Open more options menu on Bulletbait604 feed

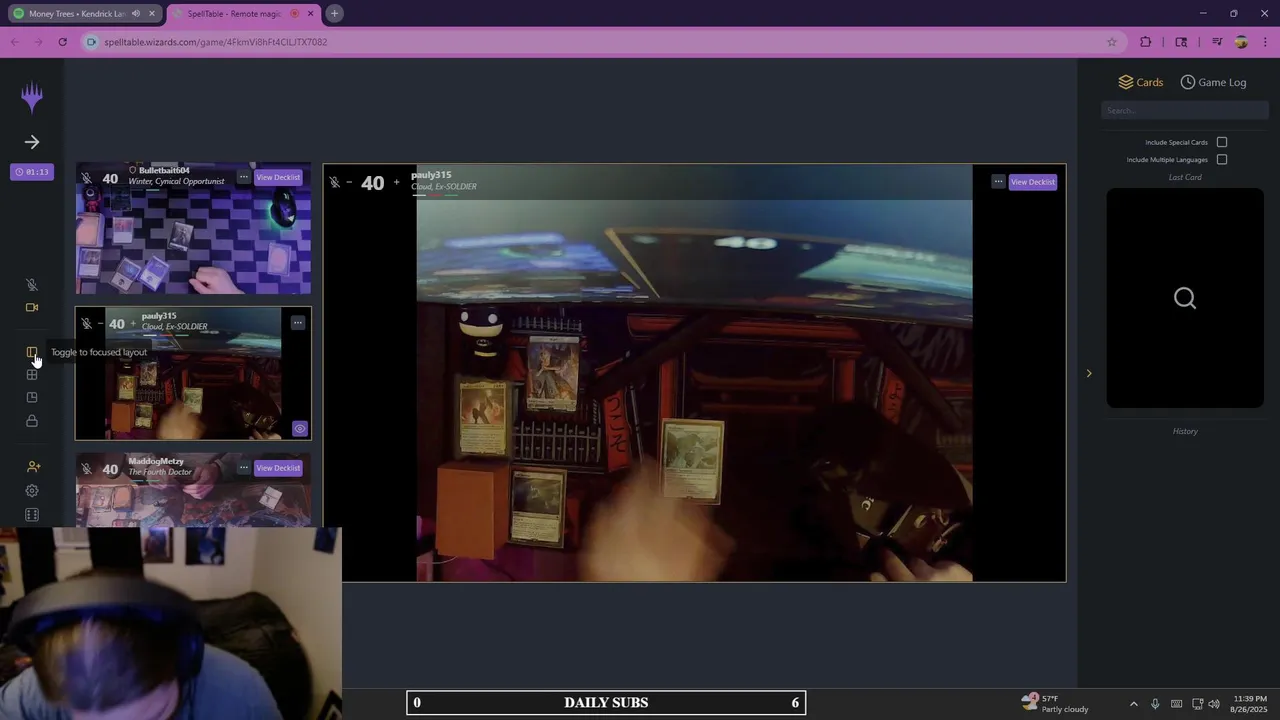tap(243, 177)
